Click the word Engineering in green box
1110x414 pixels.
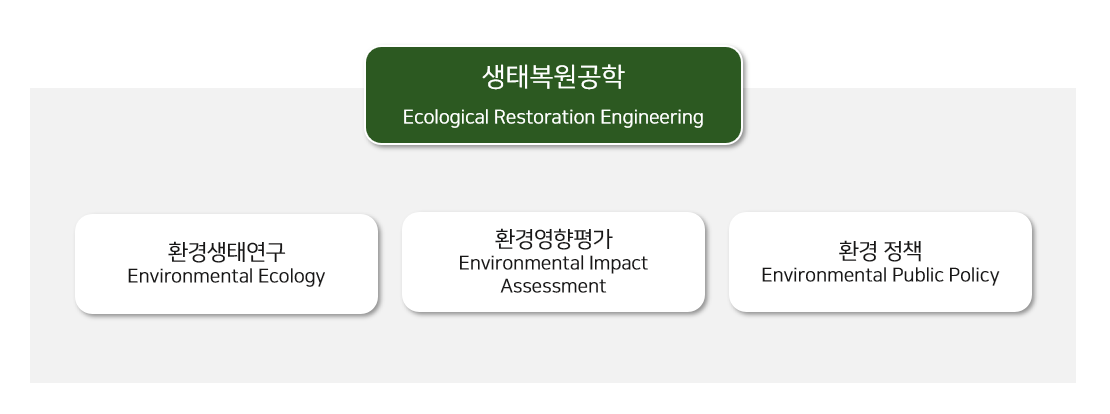652,117
